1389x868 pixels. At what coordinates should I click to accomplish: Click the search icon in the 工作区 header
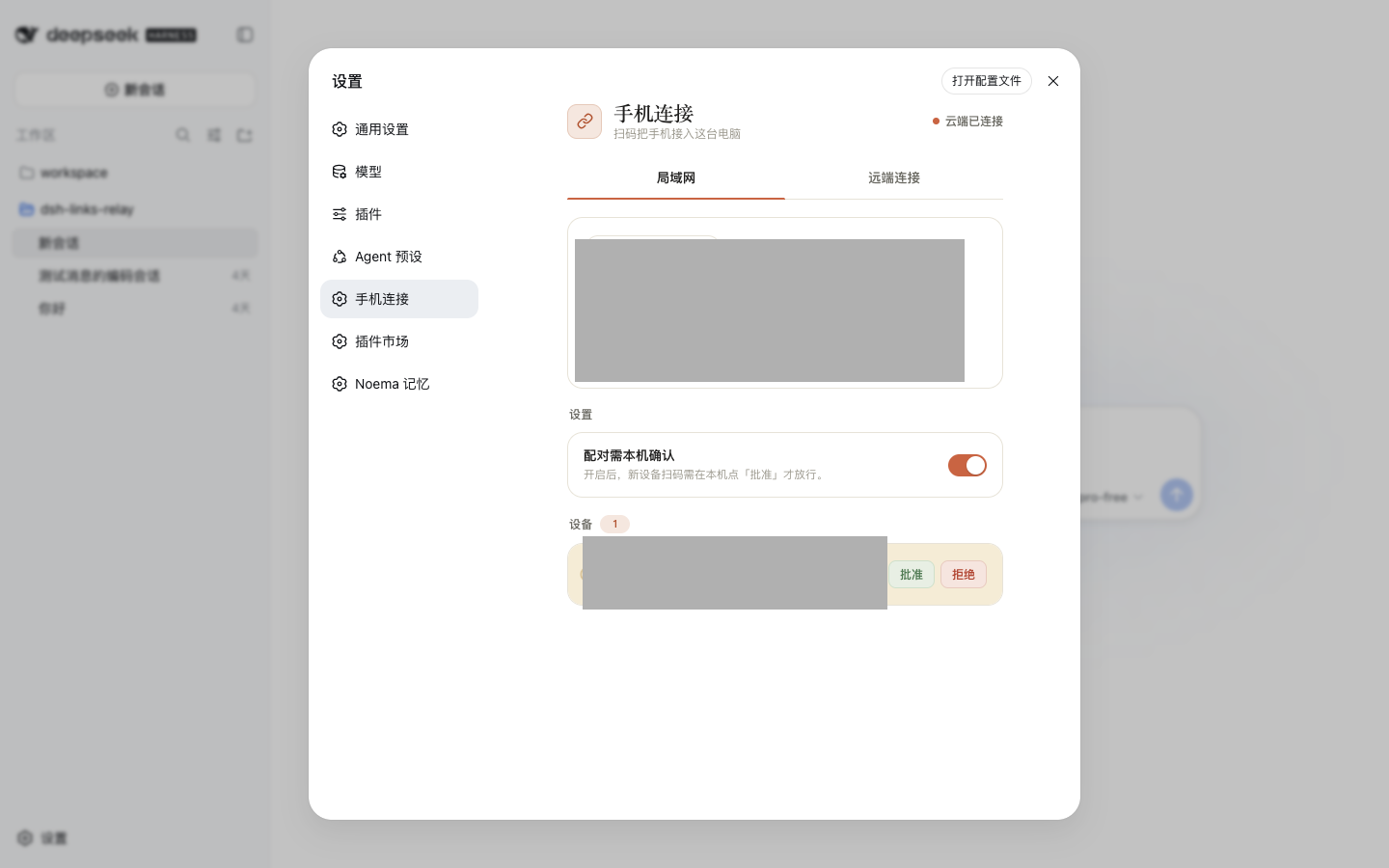click(x=182, y=135)
